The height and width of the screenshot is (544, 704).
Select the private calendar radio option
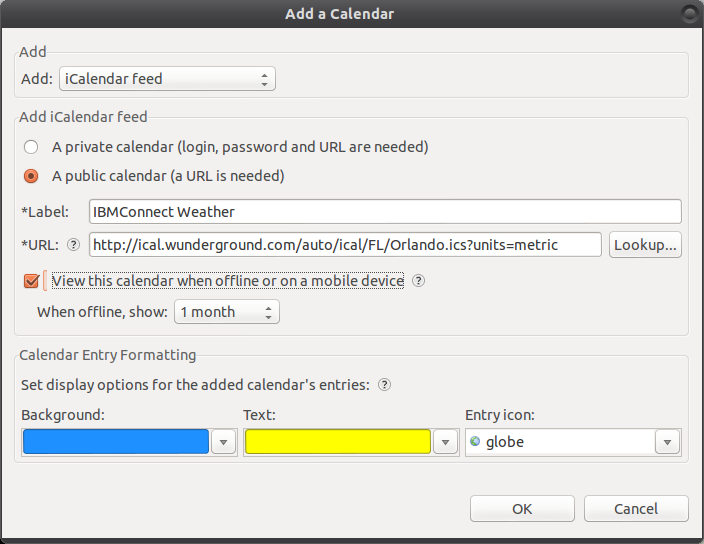pyautogui.click(x=32, y=147)
